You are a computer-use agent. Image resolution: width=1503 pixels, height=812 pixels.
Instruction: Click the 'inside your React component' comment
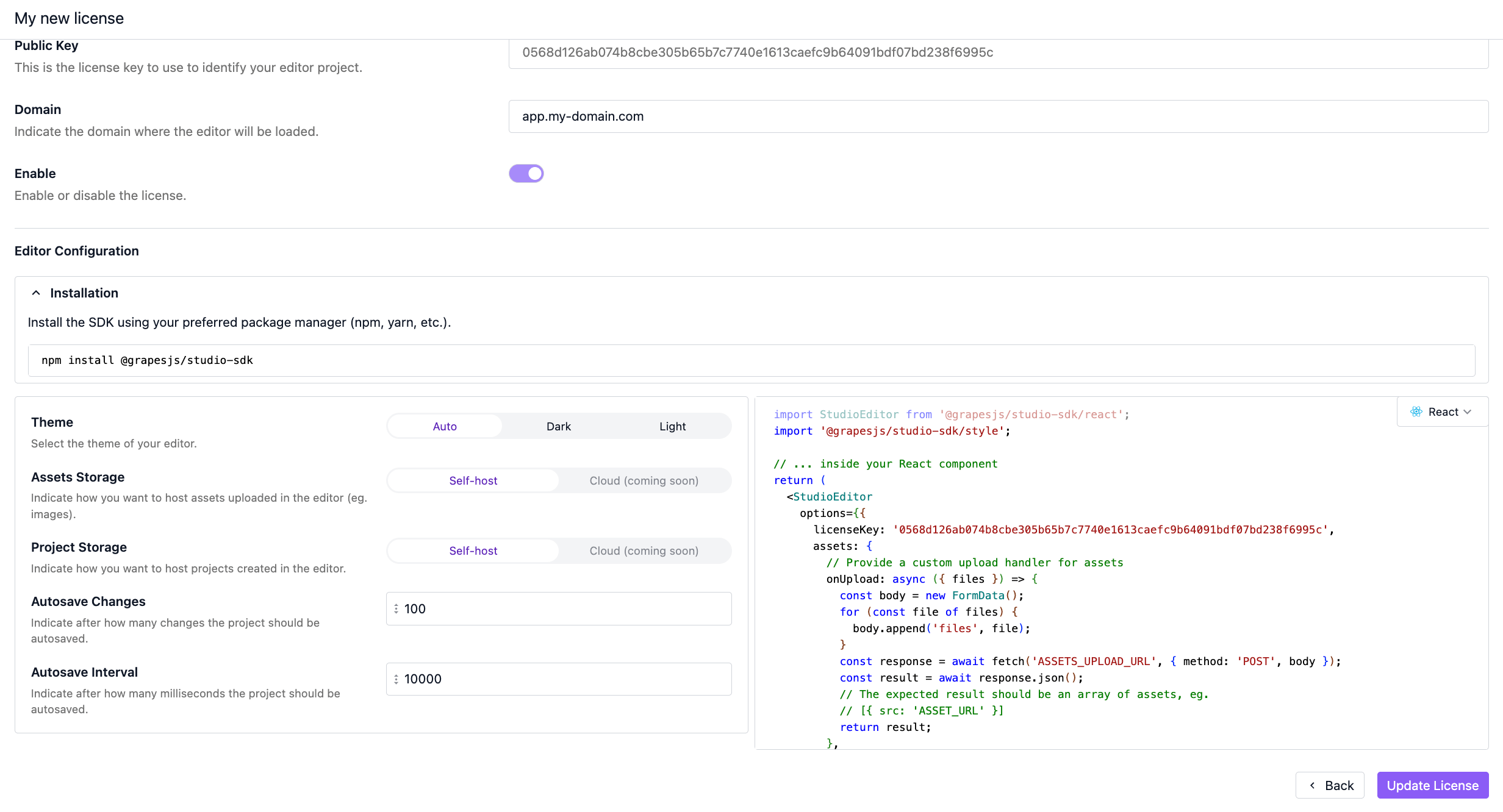[x=886, y=464]
